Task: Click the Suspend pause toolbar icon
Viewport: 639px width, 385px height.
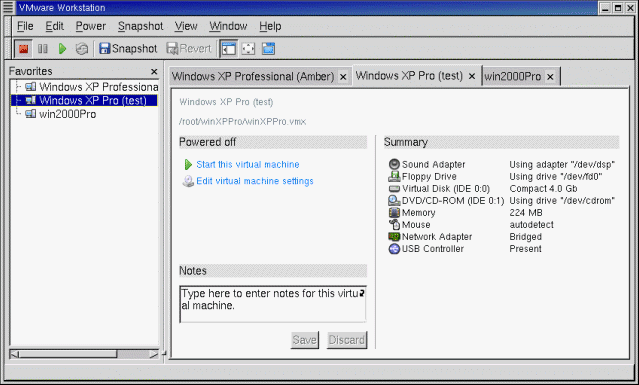Action: tap(42, 49)
